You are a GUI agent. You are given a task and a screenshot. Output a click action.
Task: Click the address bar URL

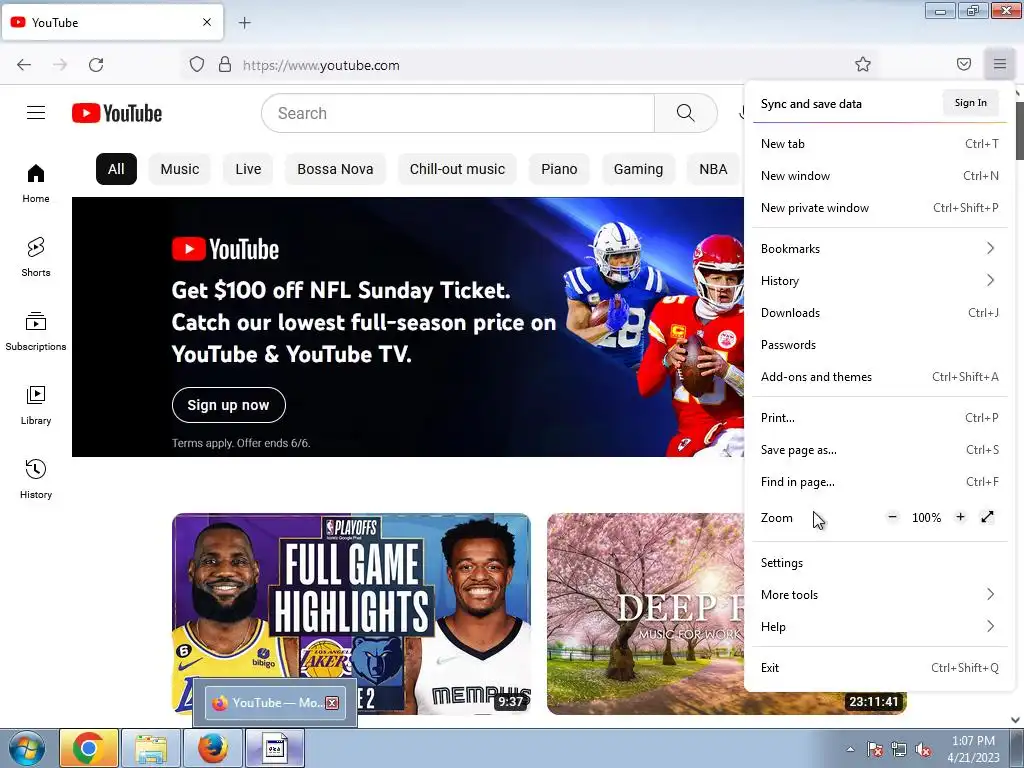321,65
